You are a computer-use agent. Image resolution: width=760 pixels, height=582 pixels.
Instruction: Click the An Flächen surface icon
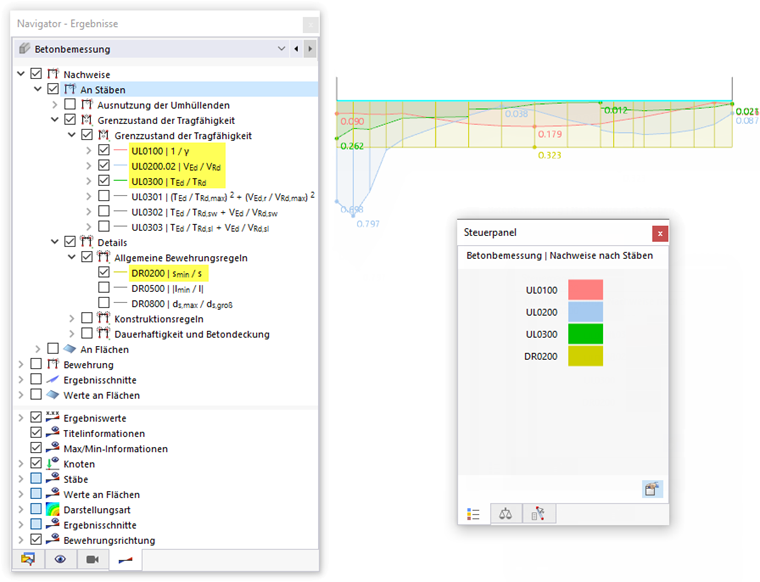[x=70, y=349]
